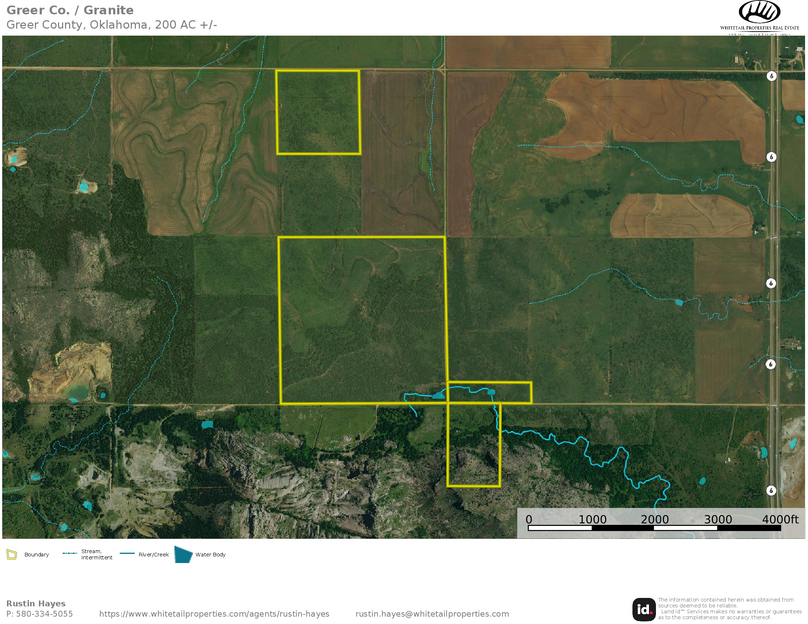Select the large central yellow boundary parcel
808x624 pixels.
point(362,320)
